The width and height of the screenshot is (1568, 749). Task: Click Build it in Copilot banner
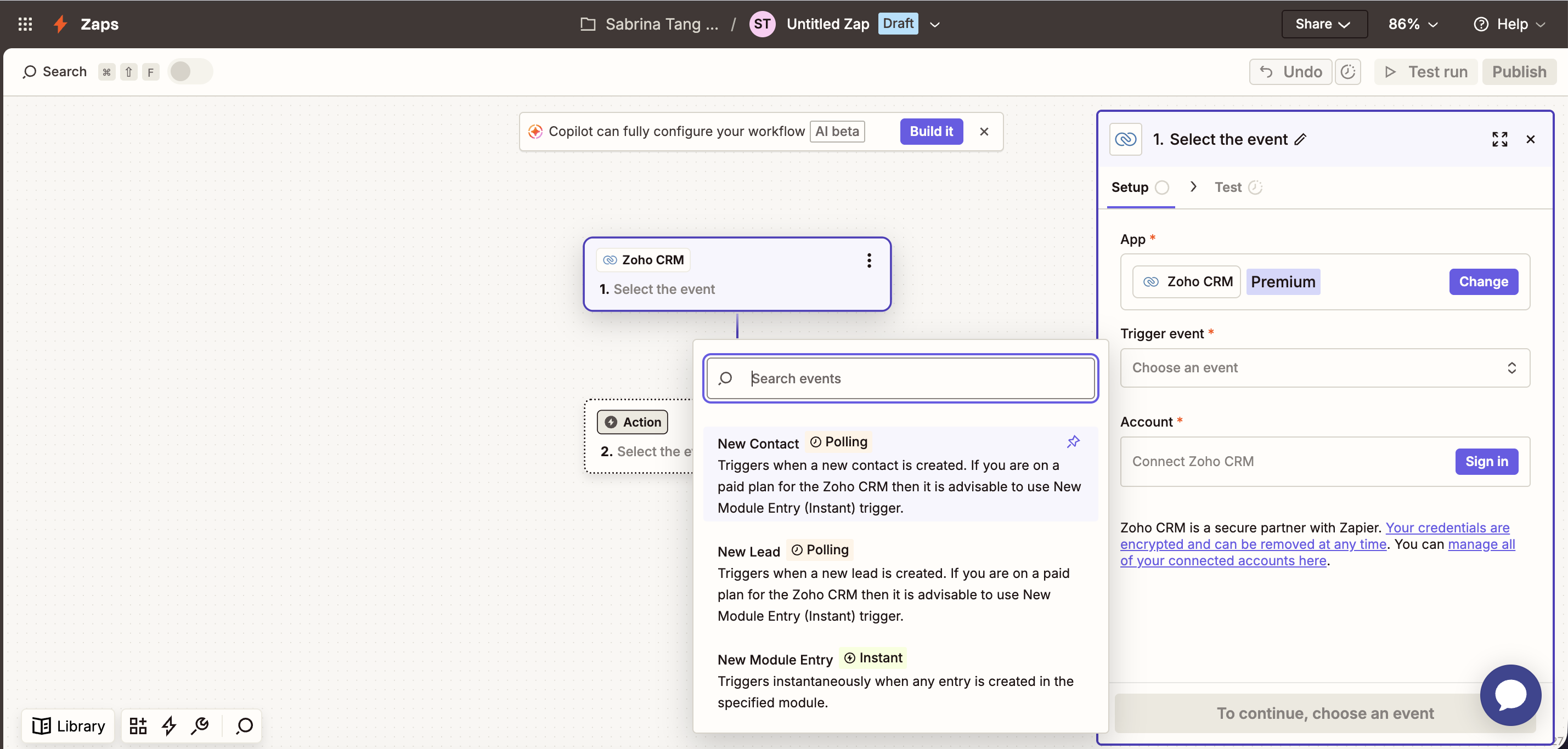point(930,132)
